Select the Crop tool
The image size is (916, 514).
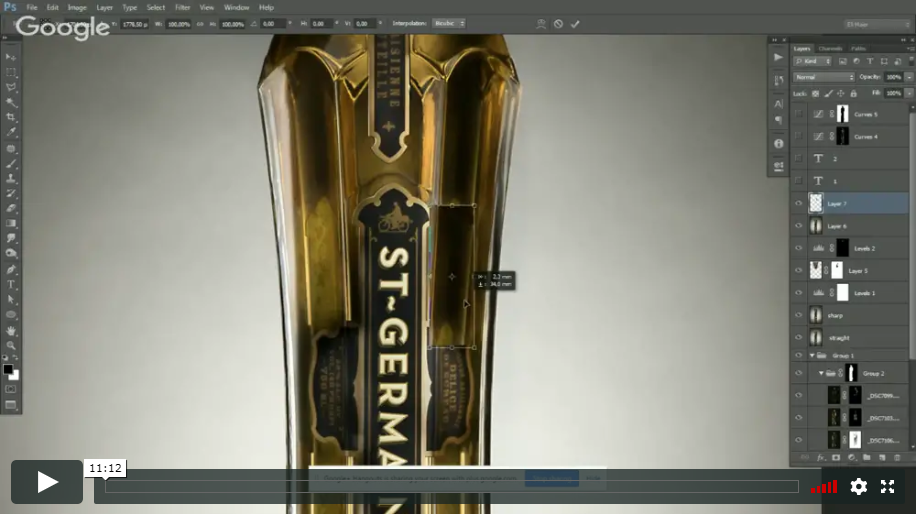pyautogui.click(x=11, y=117)
